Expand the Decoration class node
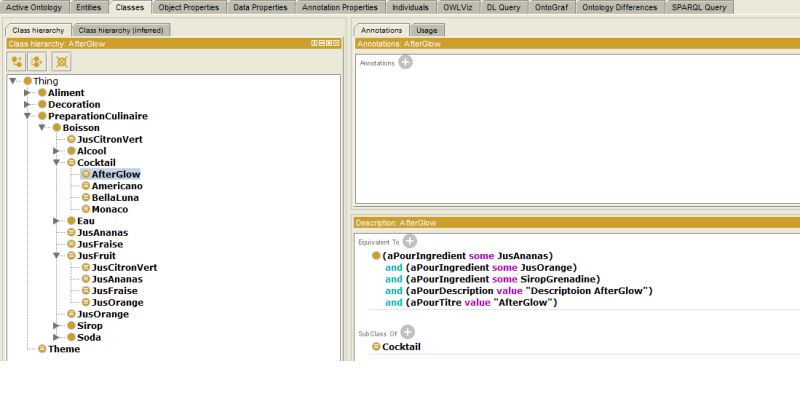This screenshot has height=420, width=800. point(28,104)
